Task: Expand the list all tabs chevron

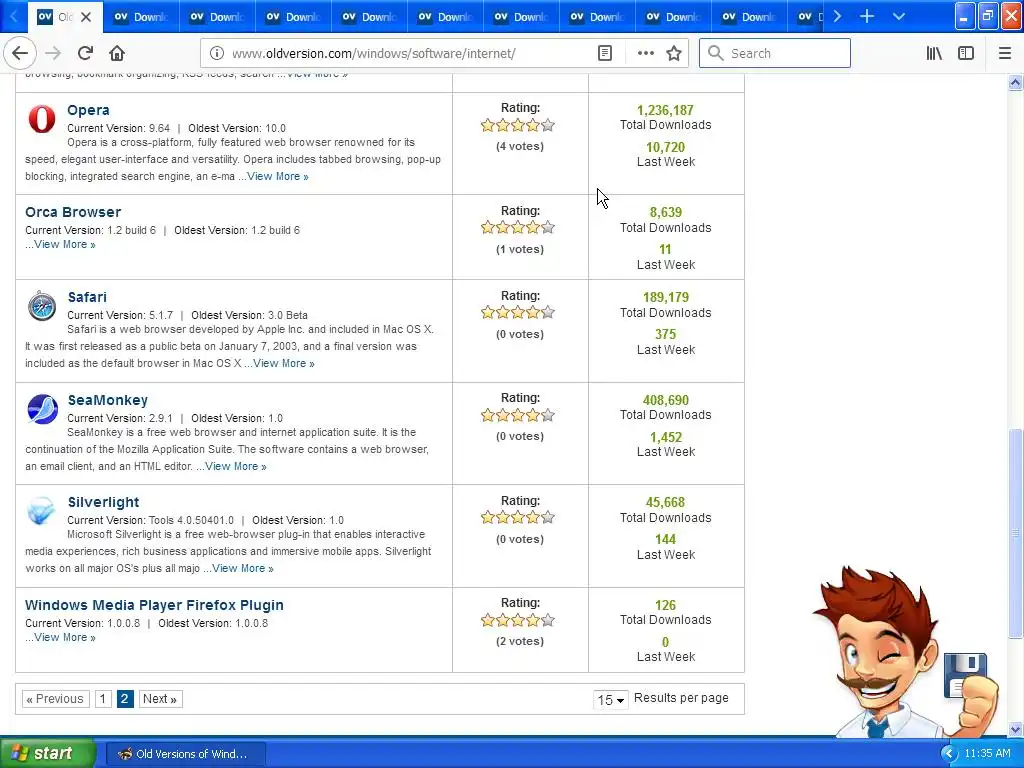Action: coord(899,16)
